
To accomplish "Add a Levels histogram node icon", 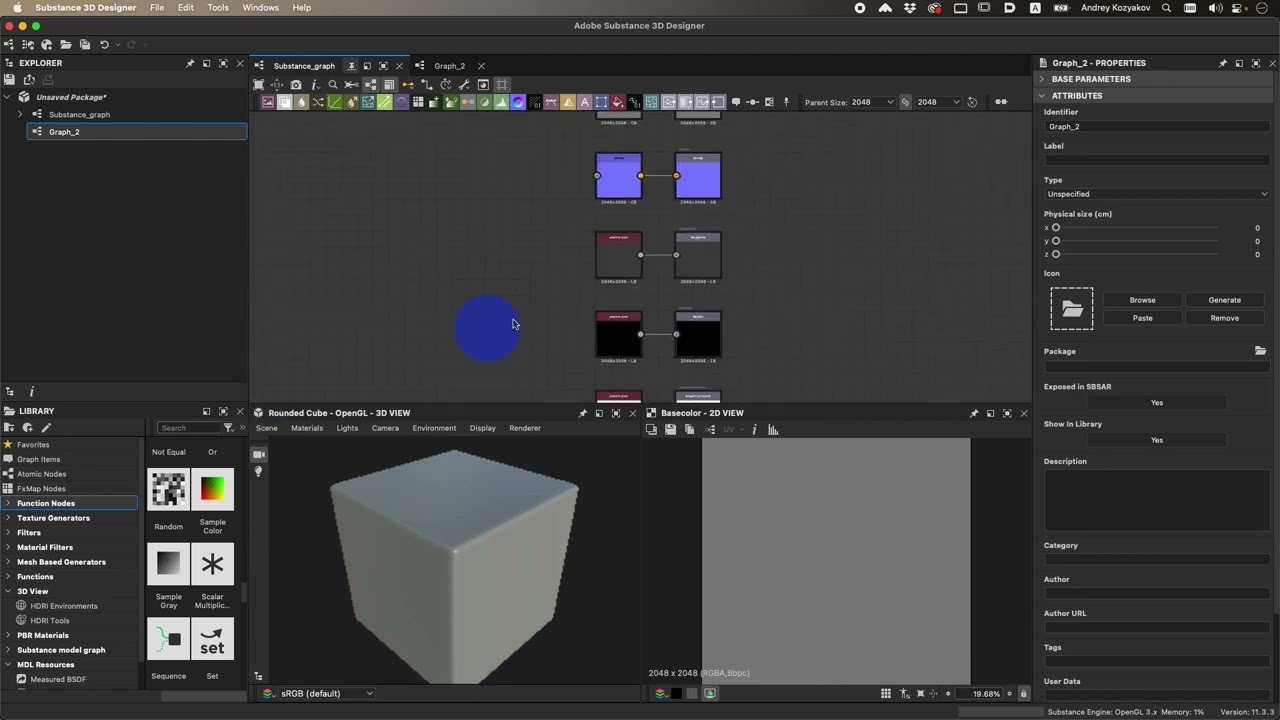I will point(501,102).
